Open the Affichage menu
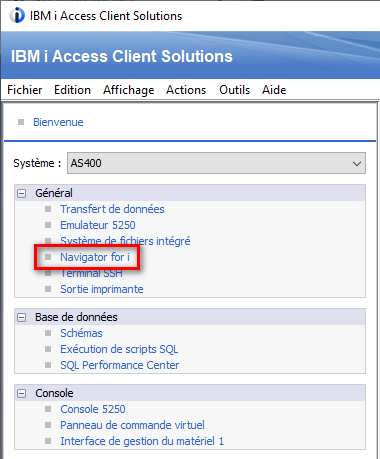The width and height of the screenshot is (380, 459). coord(128,90)
